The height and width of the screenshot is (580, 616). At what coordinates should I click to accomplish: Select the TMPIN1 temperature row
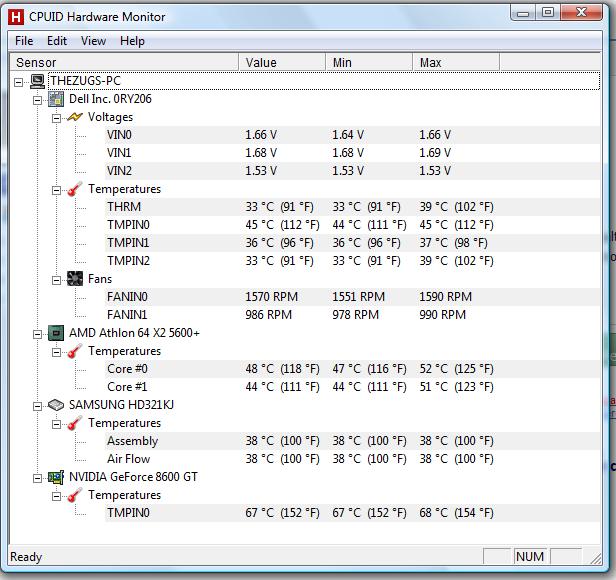point(352,243)
